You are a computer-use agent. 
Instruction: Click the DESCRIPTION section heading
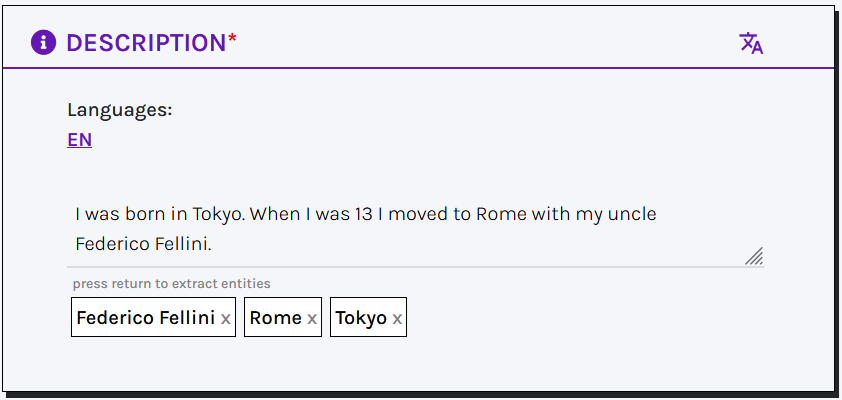pyautogui.click(x=146, y=43)
